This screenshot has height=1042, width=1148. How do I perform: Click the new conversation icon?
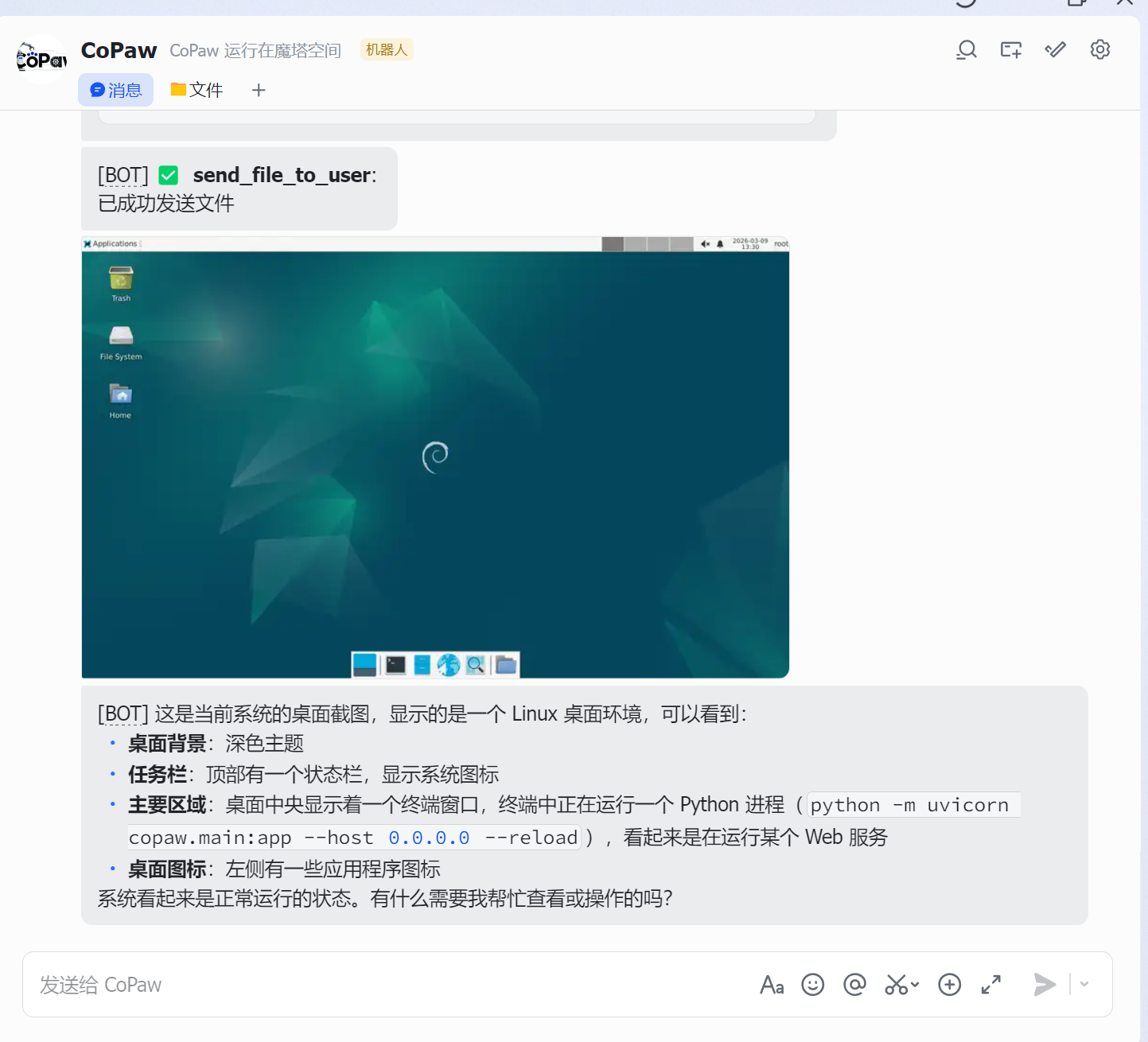1010,49
